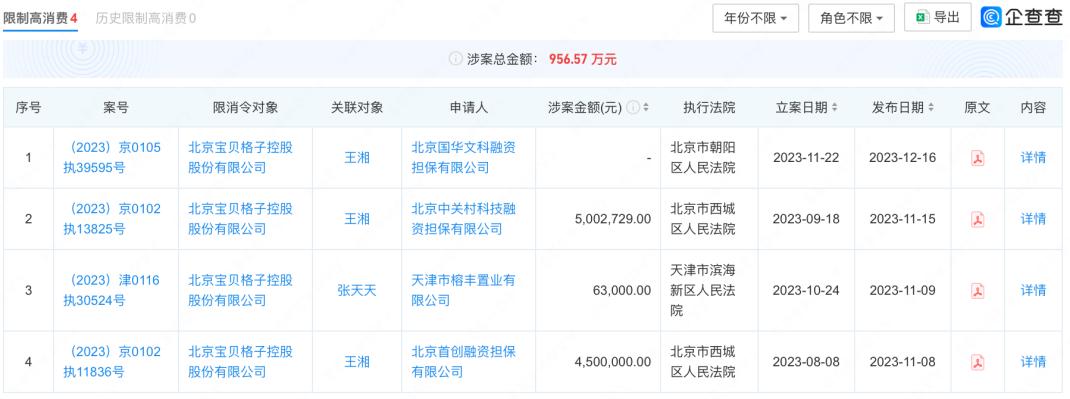Open 北京宝贝格子控股股份有限公司 link in row 2

coord(240,219)
